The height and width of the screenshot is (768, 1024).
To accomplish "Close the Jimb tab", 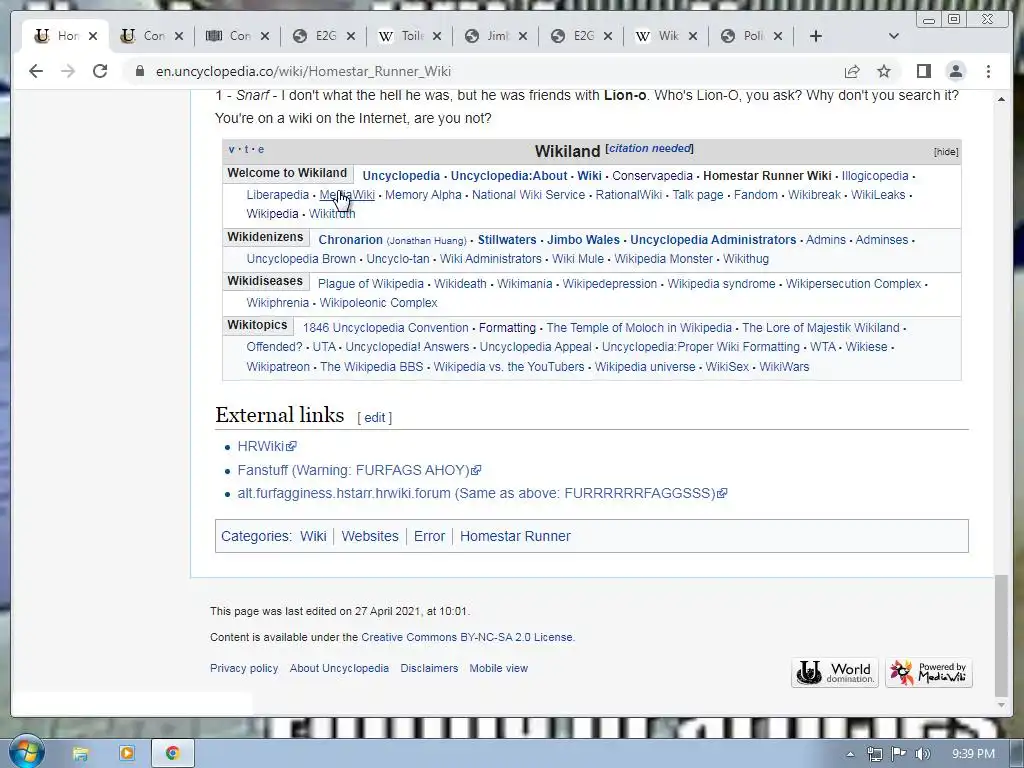I will [522, 36].
